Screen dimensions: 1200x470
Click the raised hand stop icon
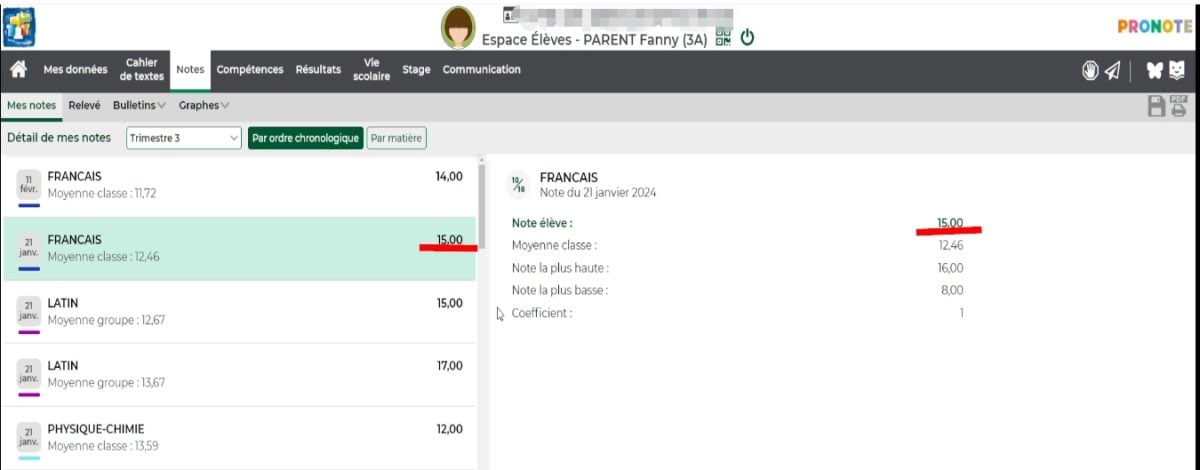[1090, 70]
